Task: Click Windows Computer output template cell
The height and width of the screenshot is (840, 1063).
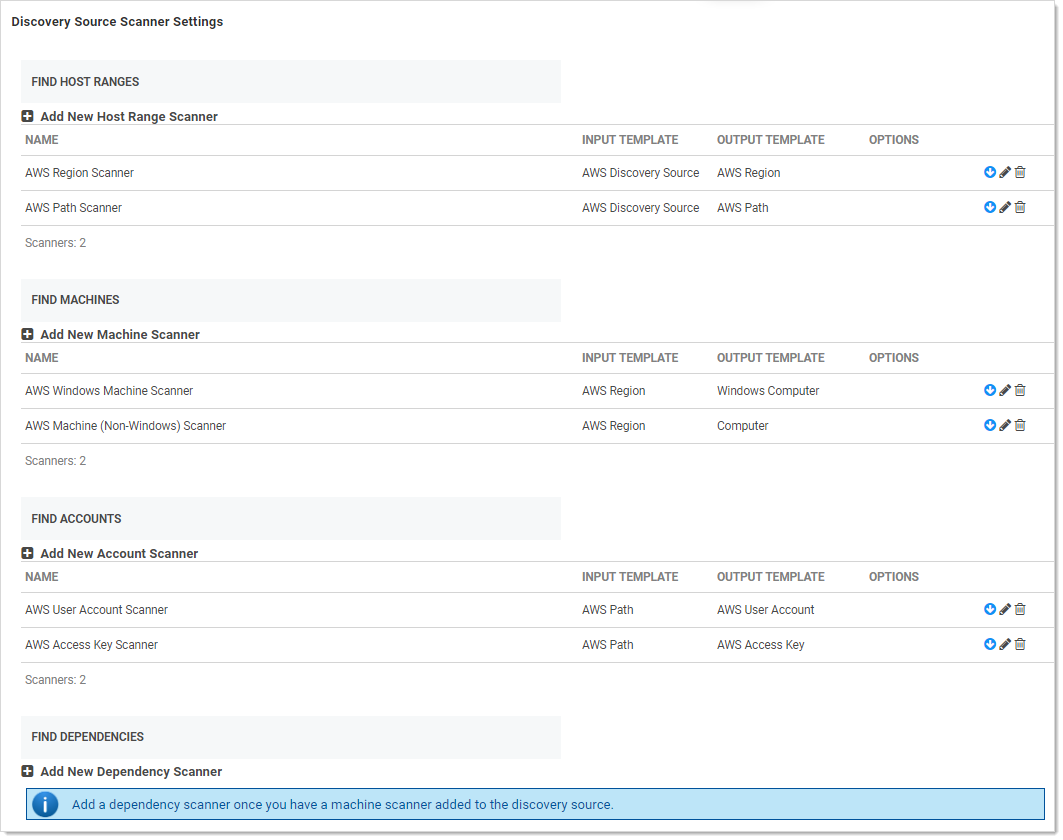Action: pos(768,391)
